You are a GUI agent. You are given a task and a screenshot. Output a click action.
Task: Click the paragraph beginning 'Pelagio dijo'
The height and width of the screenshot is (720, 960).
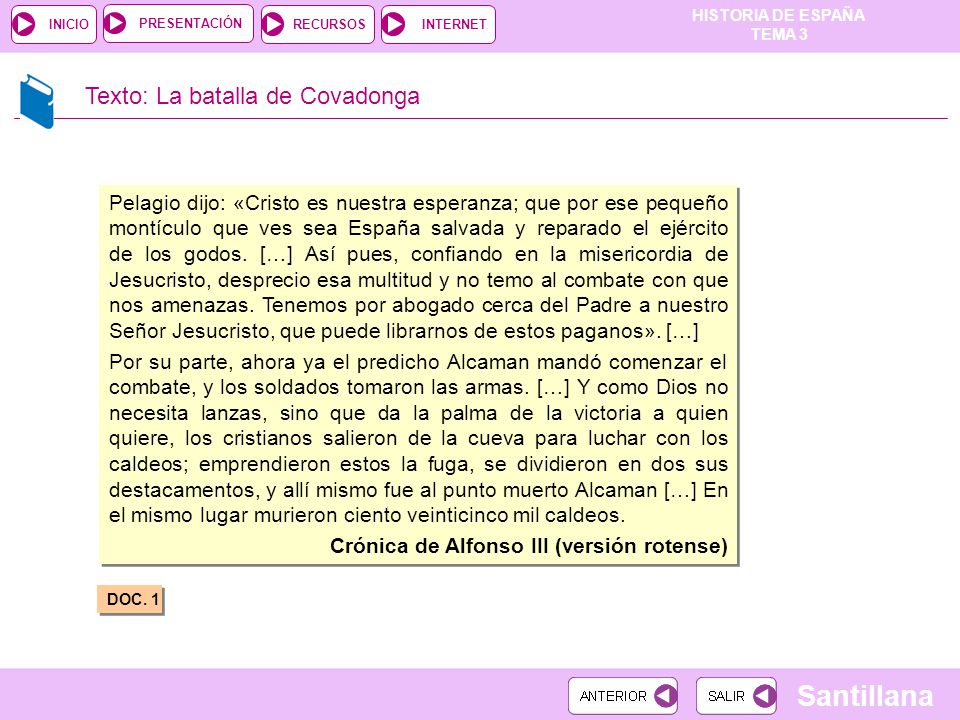coord(419,266)
